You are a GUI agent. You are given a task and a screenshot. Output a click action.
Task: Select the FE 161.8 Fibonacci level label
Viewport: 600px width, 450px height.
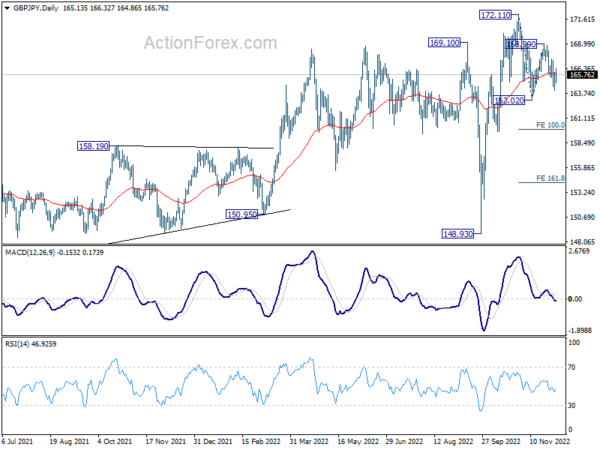[x=550, y=178]
